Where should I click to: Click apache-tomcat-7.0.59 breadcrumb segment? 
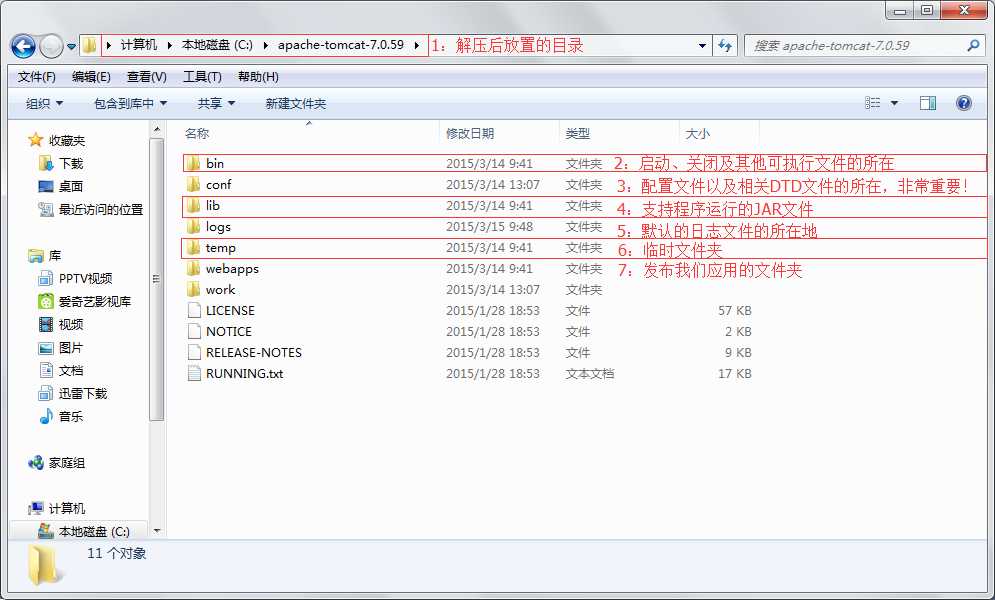click(341, 45)
